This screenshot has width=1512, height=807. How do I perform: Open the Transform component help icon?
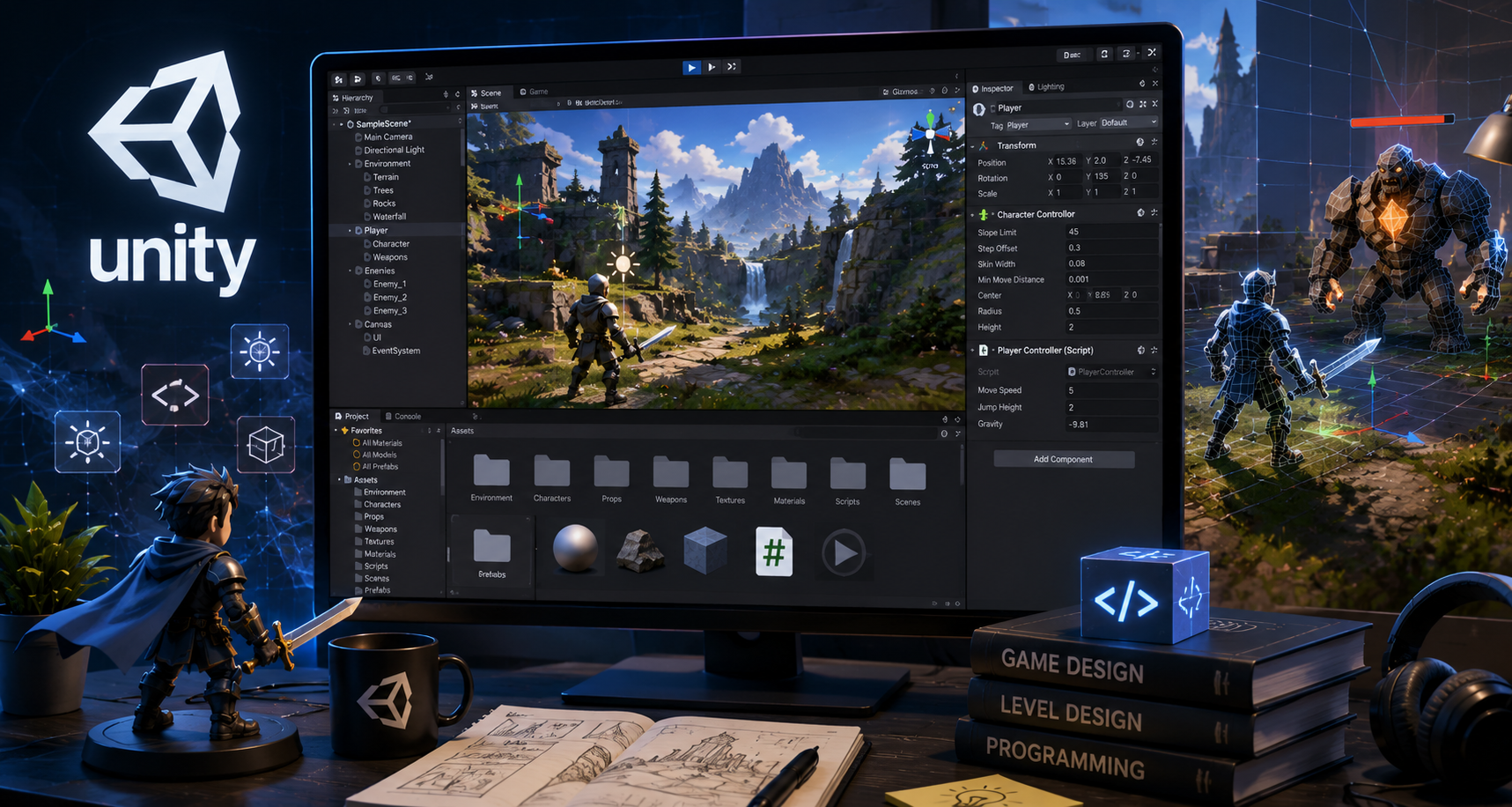pyautogui.click(x=1140, y=142)
